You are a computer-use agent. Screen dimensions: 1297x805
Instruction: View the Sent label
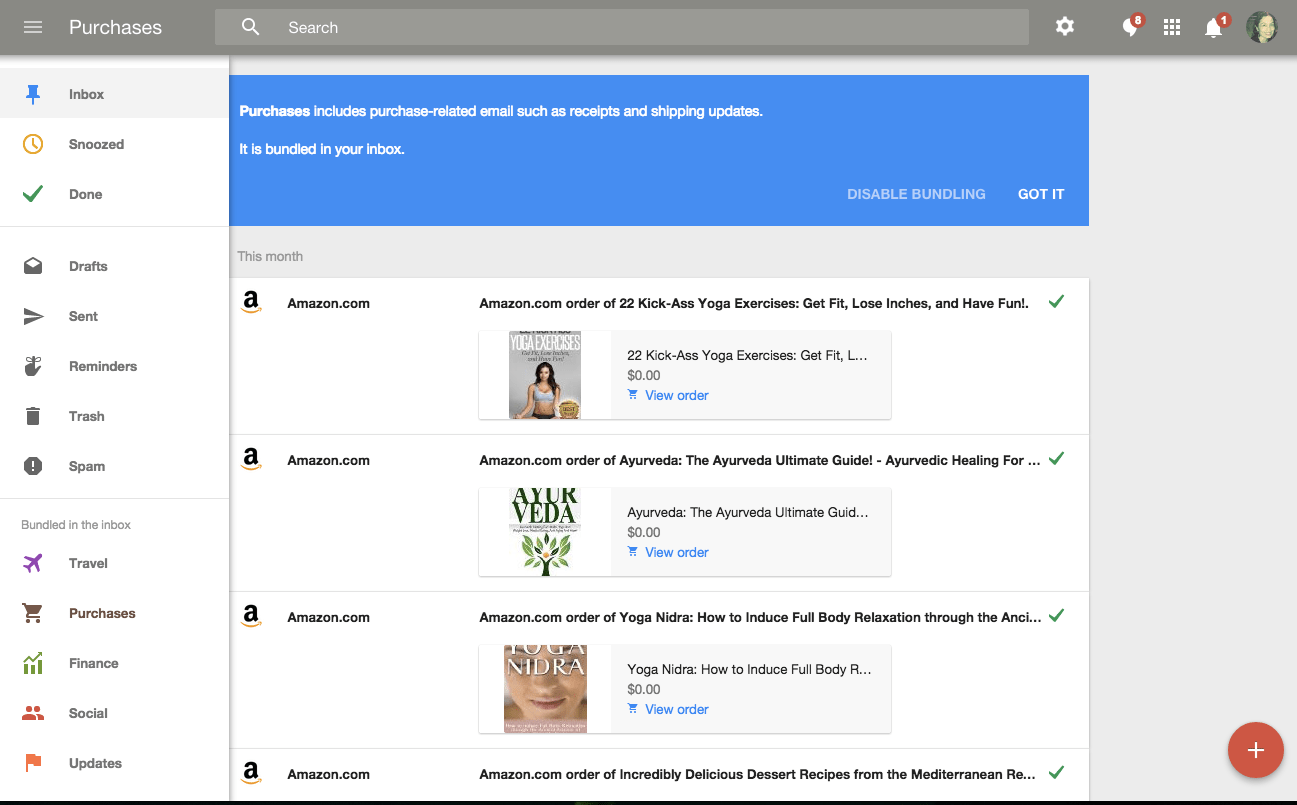83,316
